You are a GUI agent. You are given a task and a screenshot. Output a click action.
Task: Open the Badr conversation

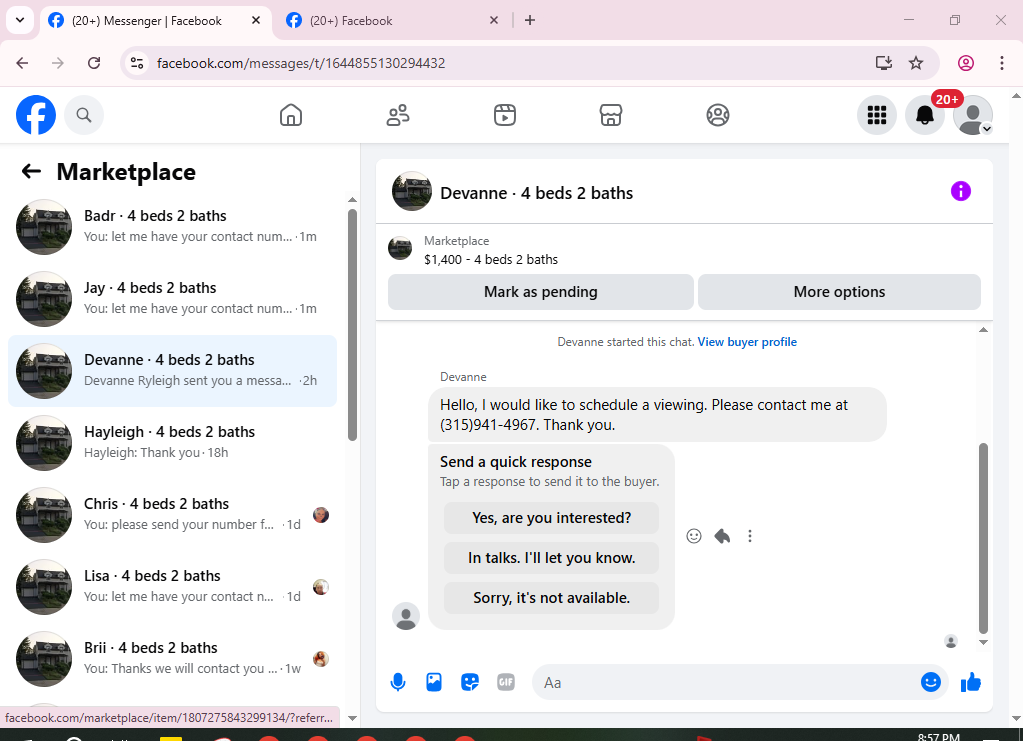(172, 226)
